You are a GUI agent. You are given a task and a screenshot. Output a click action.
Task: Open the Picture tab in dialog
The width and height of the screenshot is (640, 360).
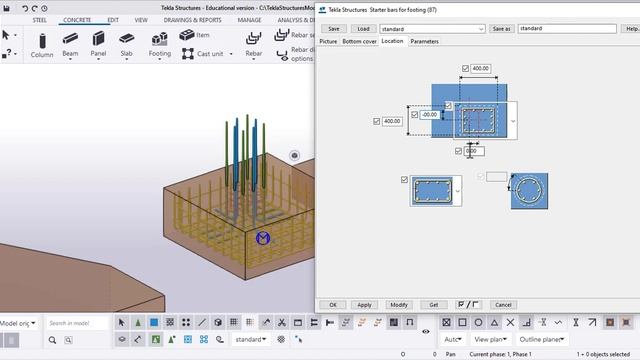(328, 41)
